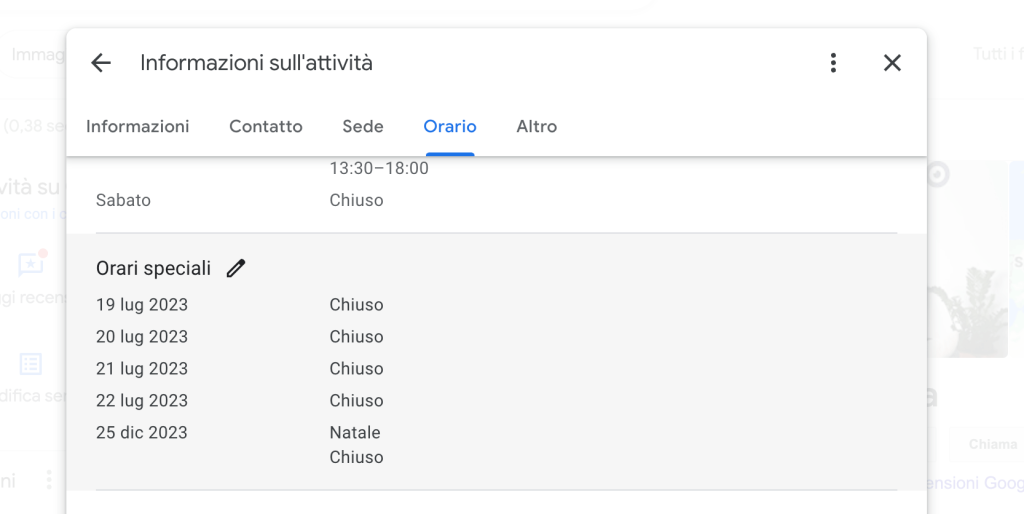Click the Chiama button in background
Screen dimensions: 1024x514
993,444
